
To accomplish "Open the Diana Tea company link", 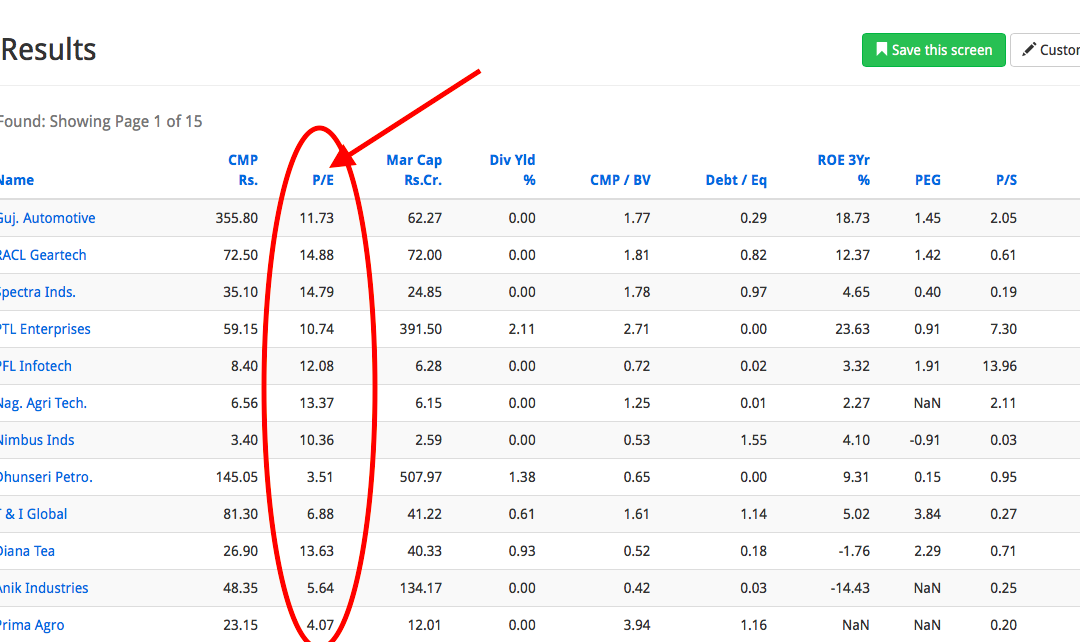I will (x=27, y=551).
